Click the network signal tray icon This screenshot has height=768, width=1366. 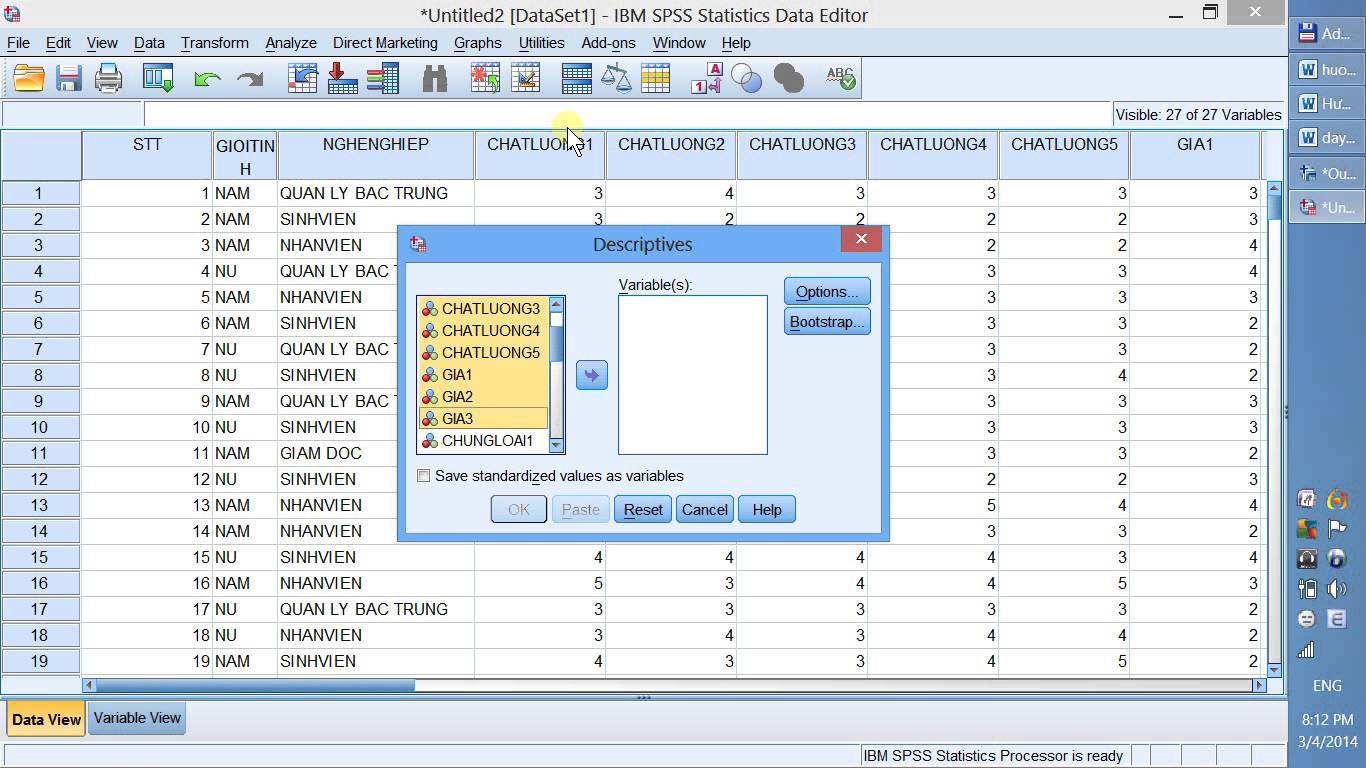pyautogui.click(x=1306, y=650)
